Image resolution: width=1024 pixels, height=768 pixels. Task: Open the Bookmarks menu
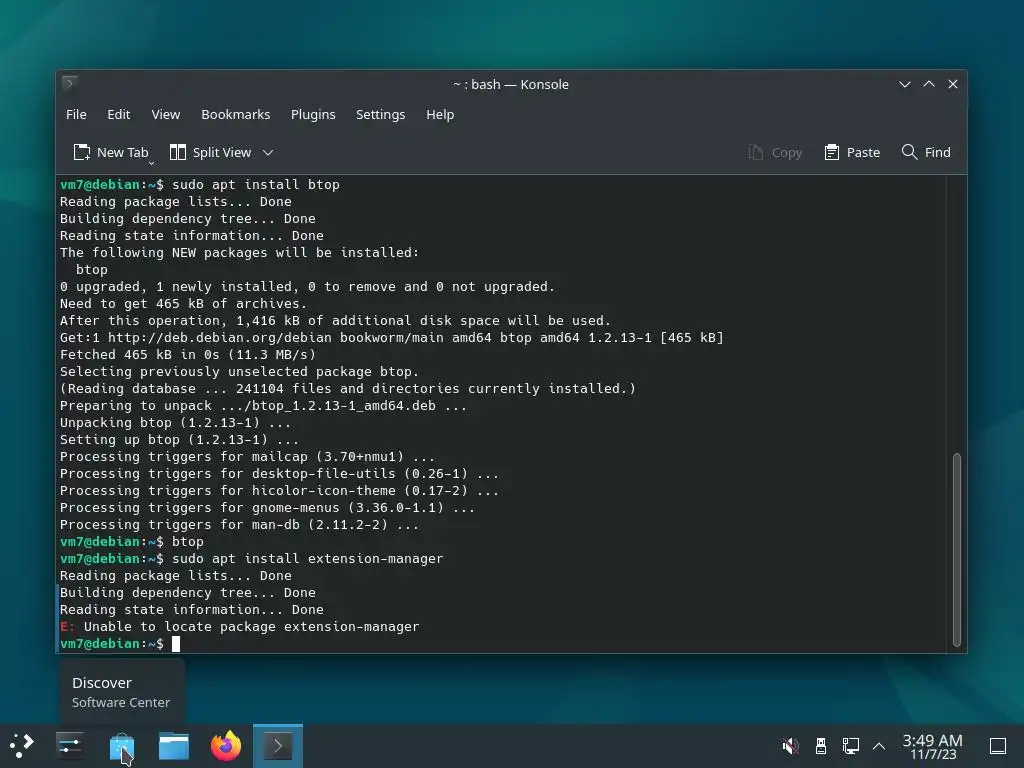[x=235, y=114]
